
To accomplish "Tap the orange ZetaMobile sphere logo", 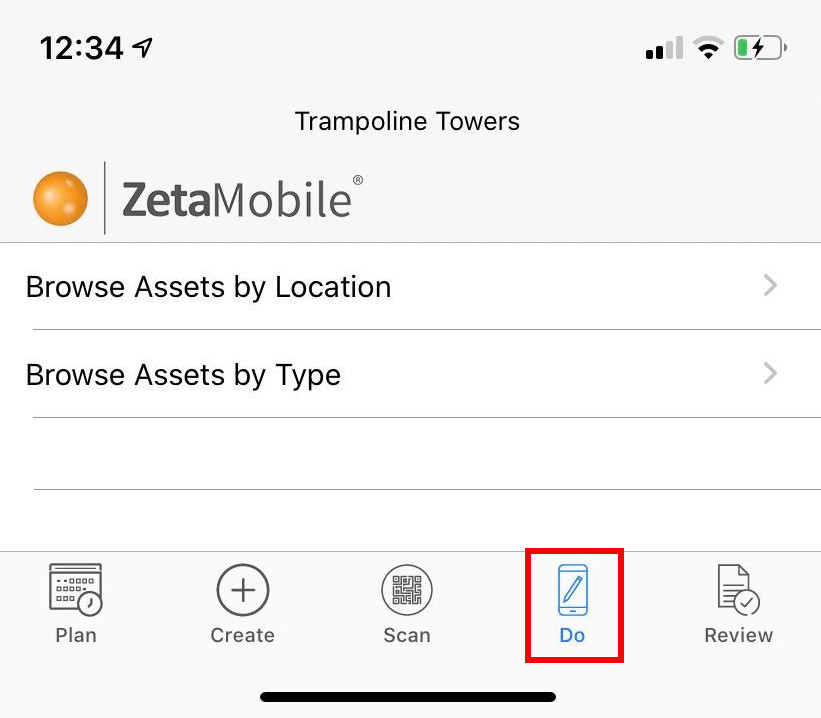I will click(x=60, y=198).
